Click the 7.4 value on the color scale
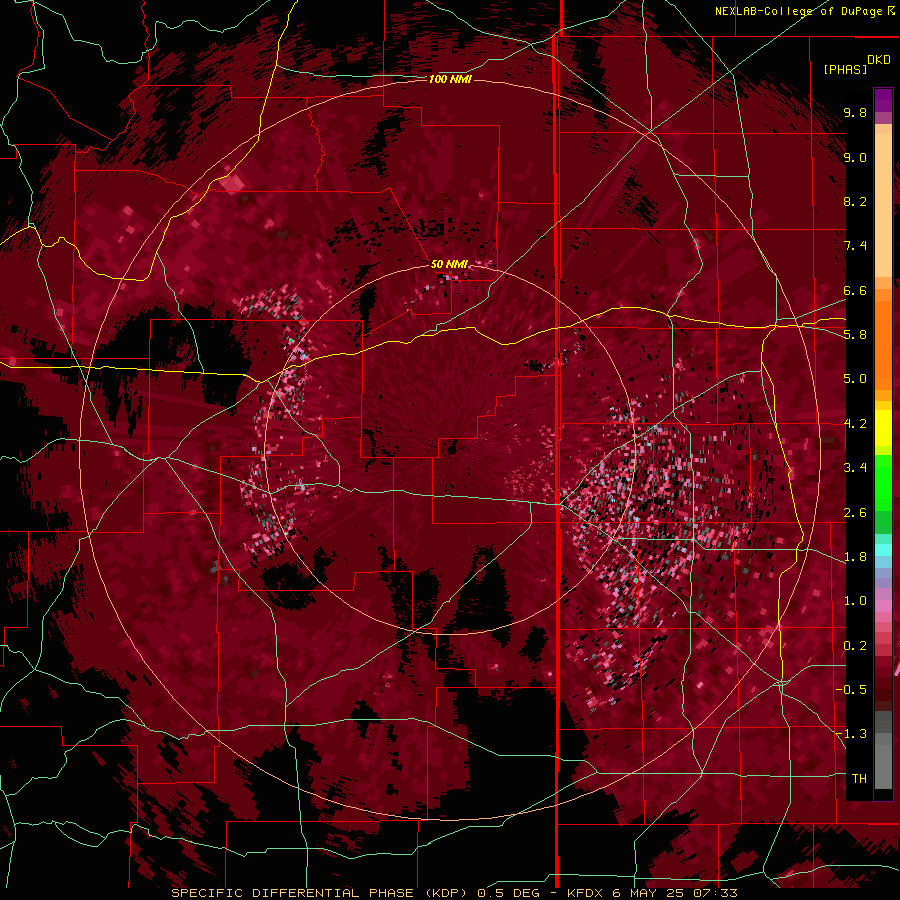Image resolution: width=900 pixels, height=900 pixels. click(x=855, y=246)
